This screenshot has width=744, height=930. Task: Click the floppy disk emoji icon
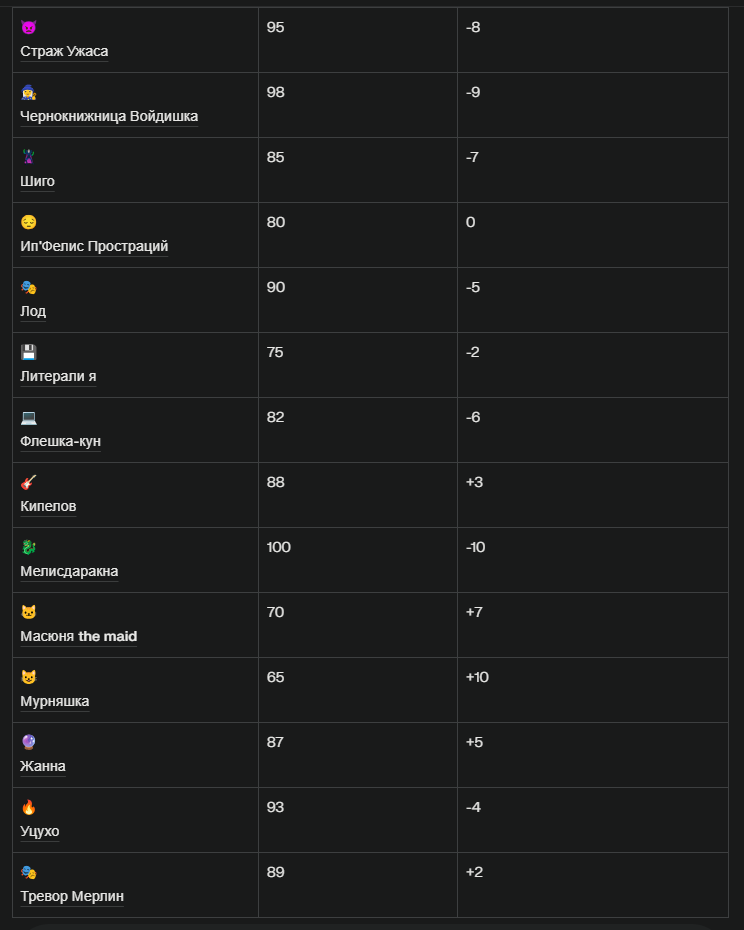click(x=28, y=352)
